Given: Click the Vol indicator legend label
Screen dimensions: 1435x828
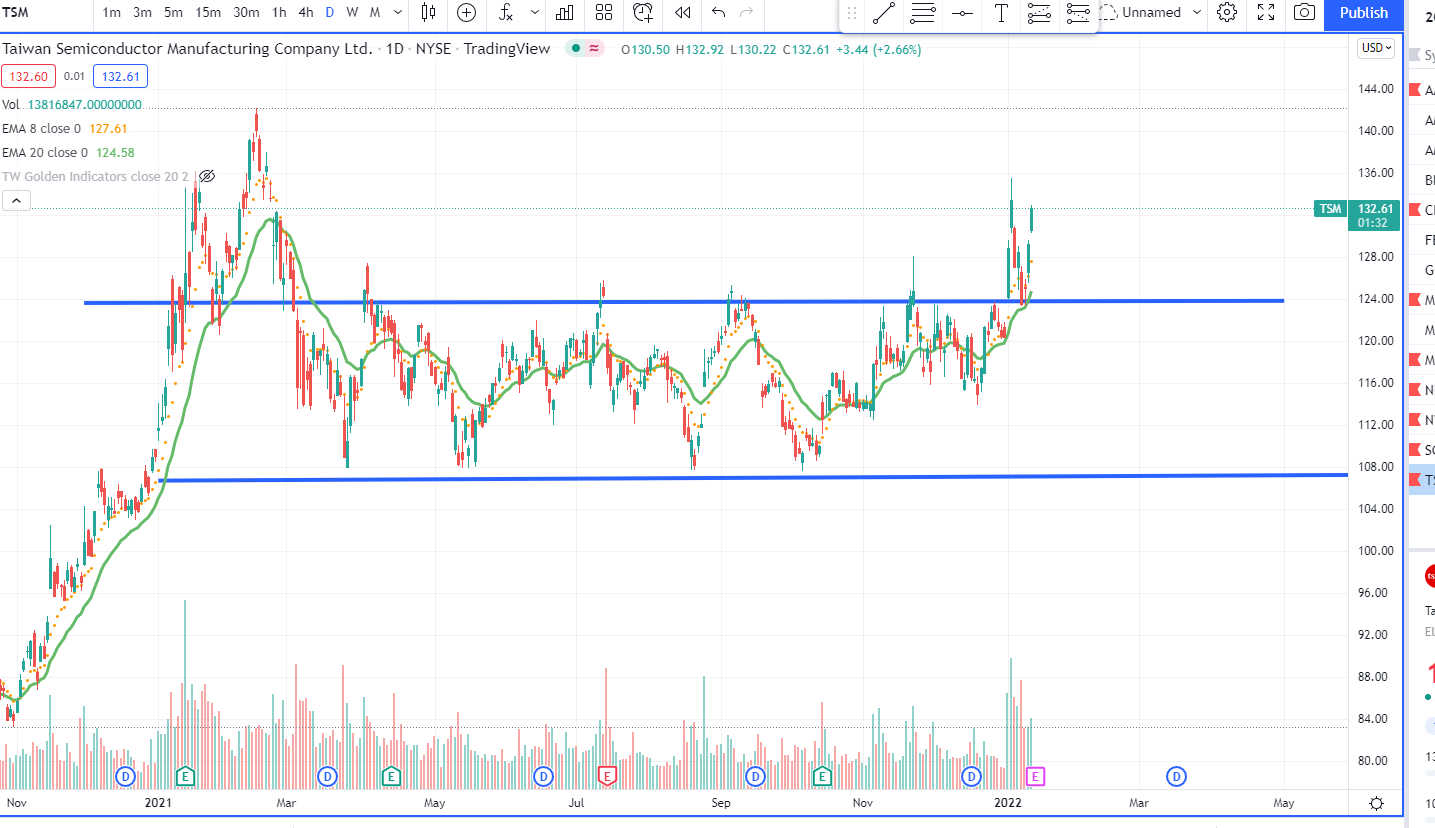Looking at the screenshot, I should pyautogui.click(x=10, y=104).
